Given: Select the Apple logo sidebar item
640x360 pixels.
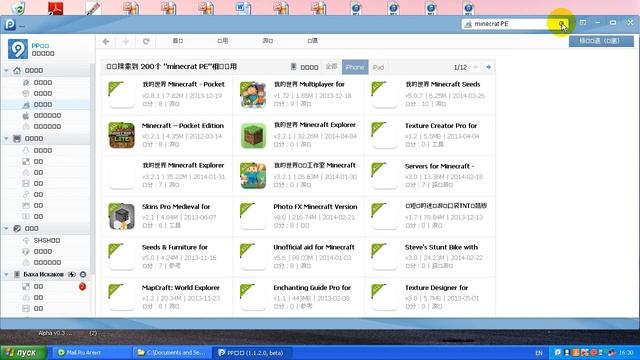Looking at the screenshot, I should click(x=26, y=116).
